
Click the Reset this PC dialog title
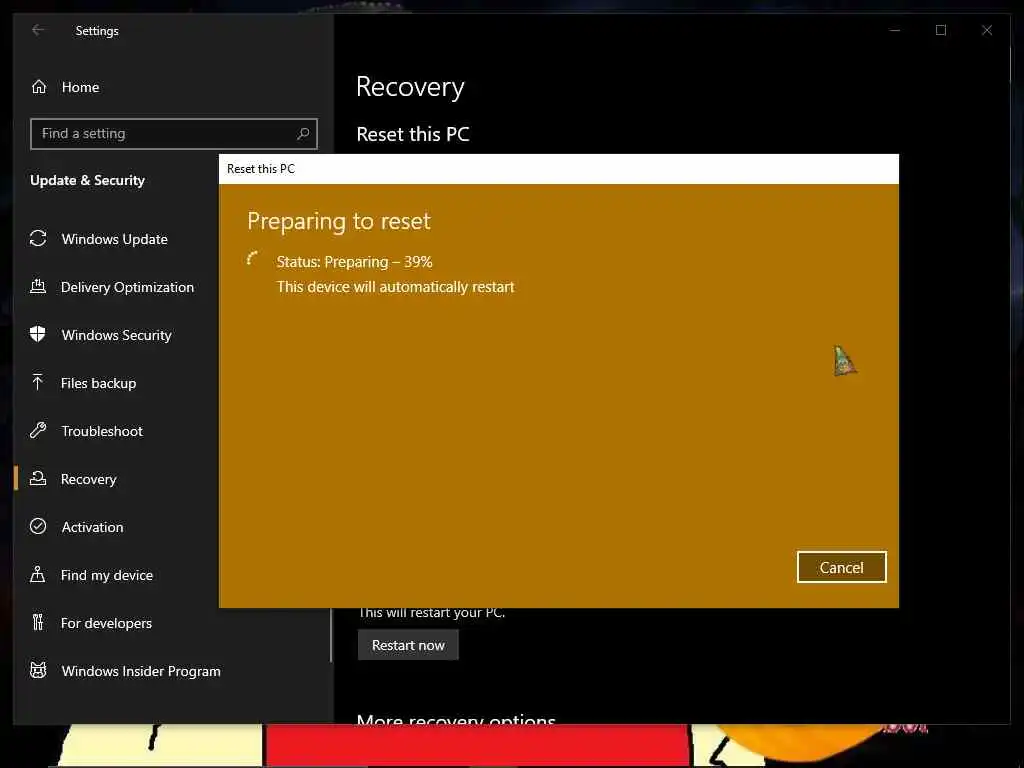tap(261, 168)
